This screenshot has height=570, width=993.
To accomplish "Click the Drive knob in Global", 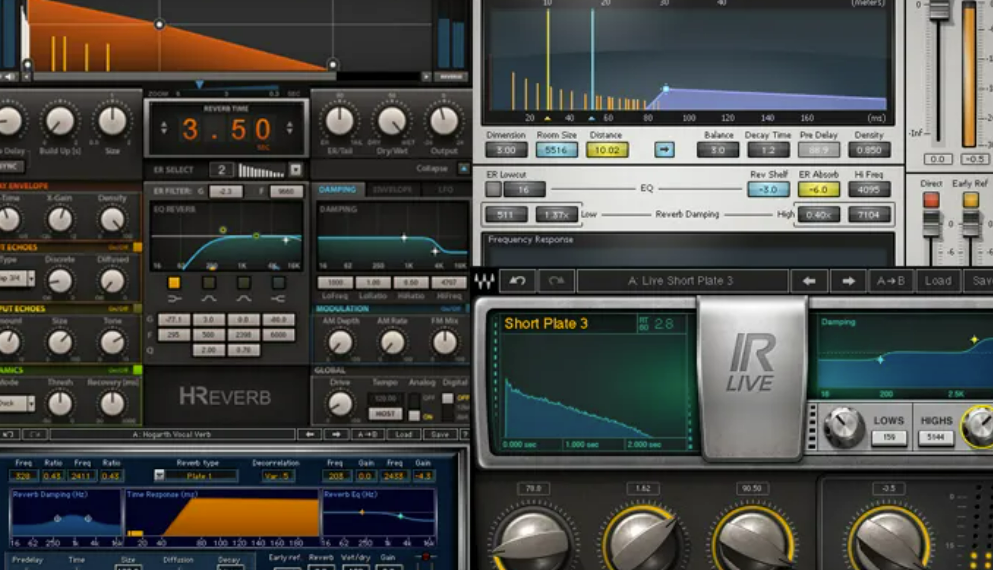I will 340,403.
